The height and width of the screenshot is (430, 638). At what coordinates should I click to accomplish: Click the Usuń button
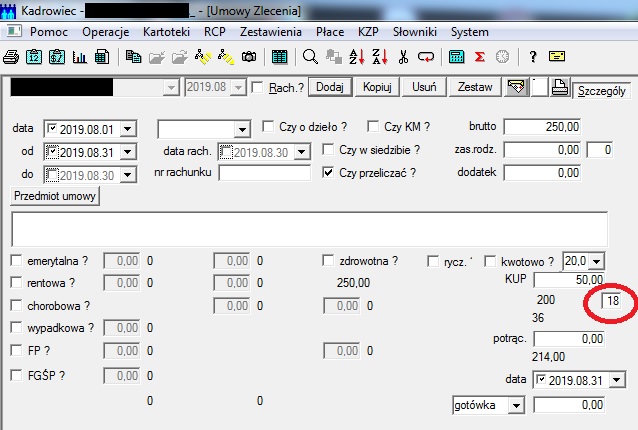point(424,87)
